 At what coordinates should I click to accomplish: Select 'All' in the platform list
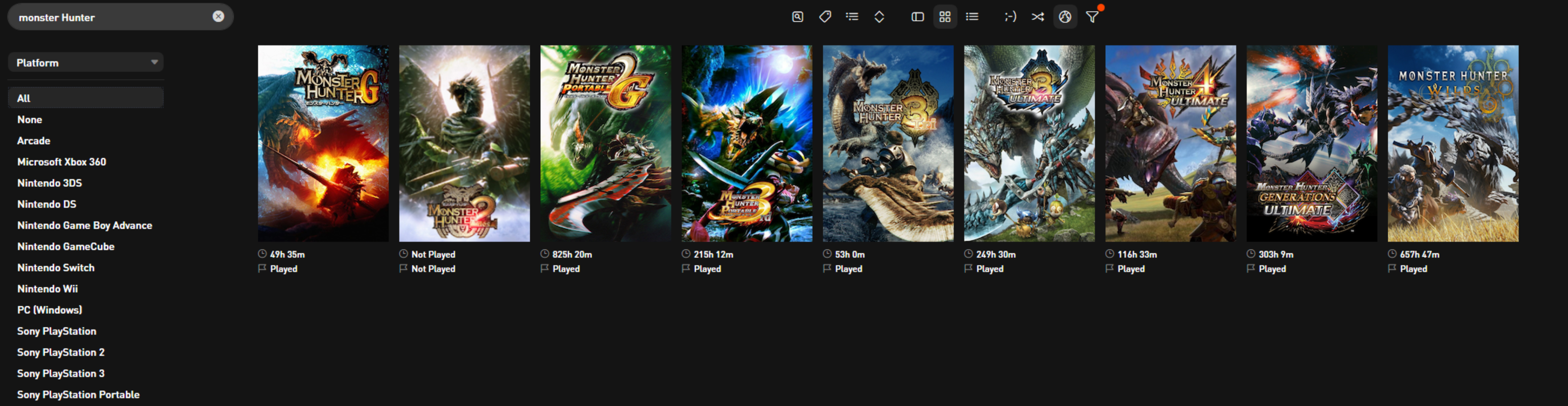click(x=86, y=98)
